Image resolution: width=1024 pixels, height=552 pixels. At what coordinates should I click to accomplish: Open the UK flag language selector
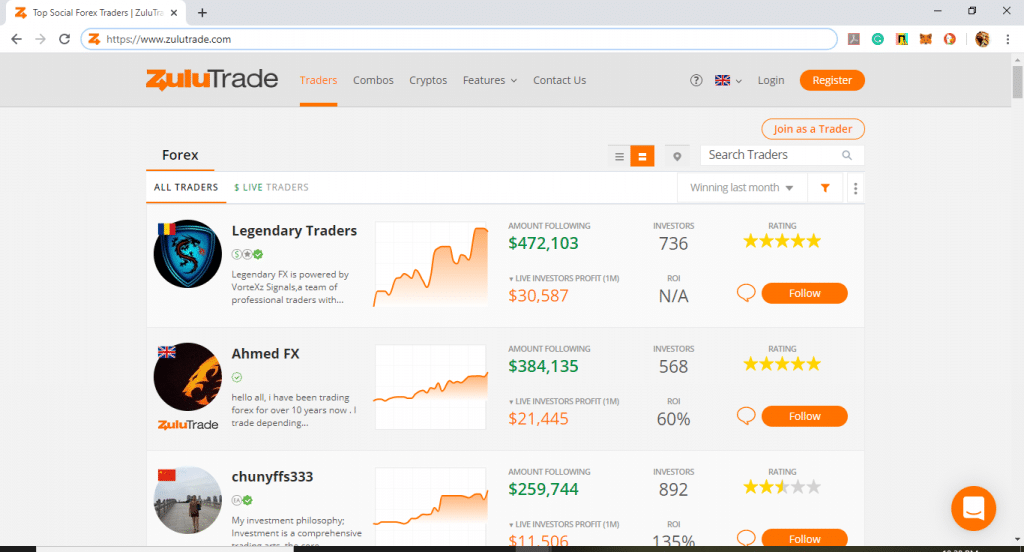pyautogui.click(x=728, y=80)
